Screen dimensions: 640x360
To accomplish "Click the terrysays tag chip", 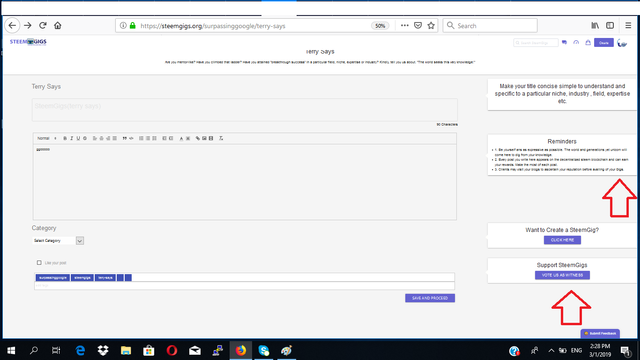I will click(105, 278).
